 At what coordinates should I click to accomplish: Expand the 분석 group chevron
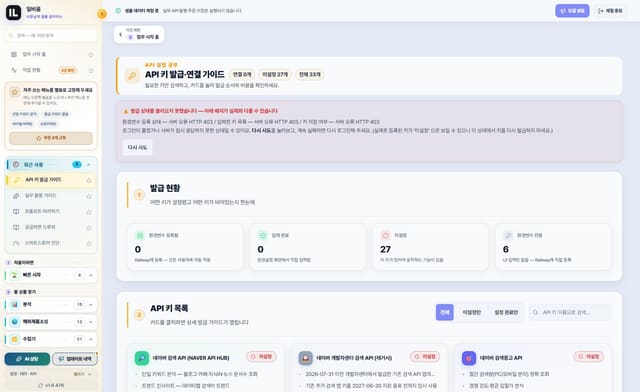(x=91, y=305)
